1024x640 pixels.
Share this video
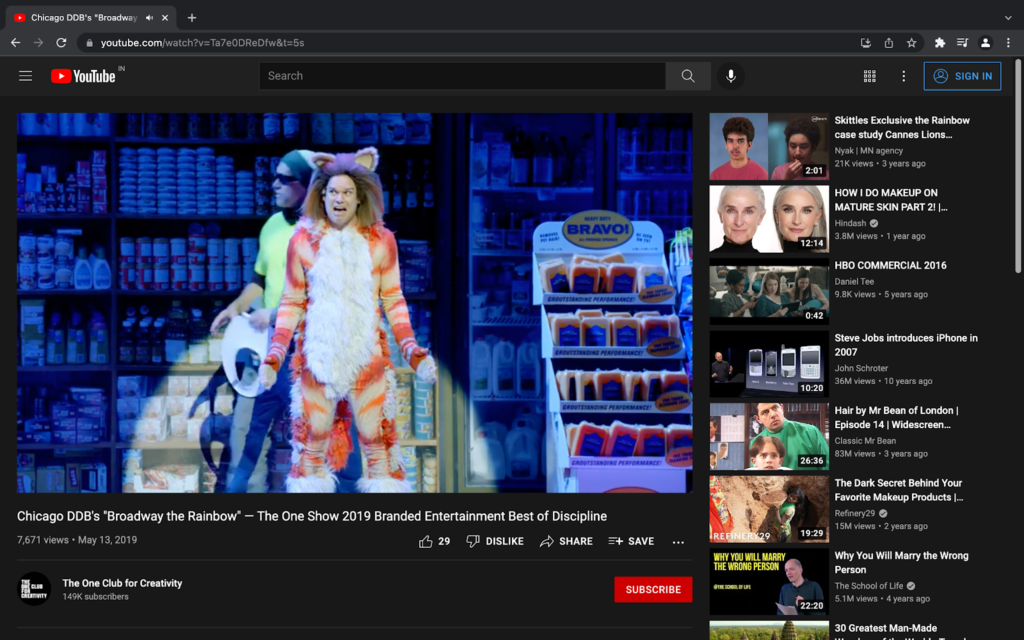[x=566, y=541]
